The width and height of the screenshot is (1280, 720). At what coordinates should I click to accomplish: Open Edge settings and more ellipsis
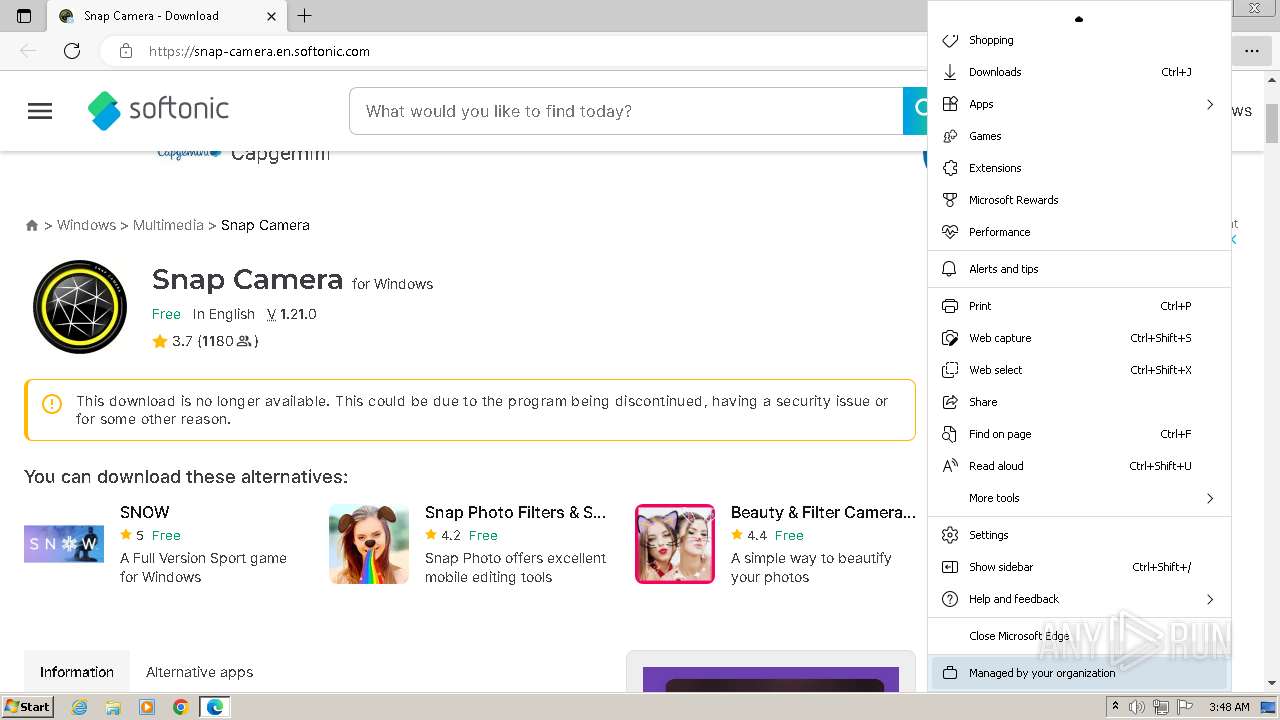pos(1252,51)
